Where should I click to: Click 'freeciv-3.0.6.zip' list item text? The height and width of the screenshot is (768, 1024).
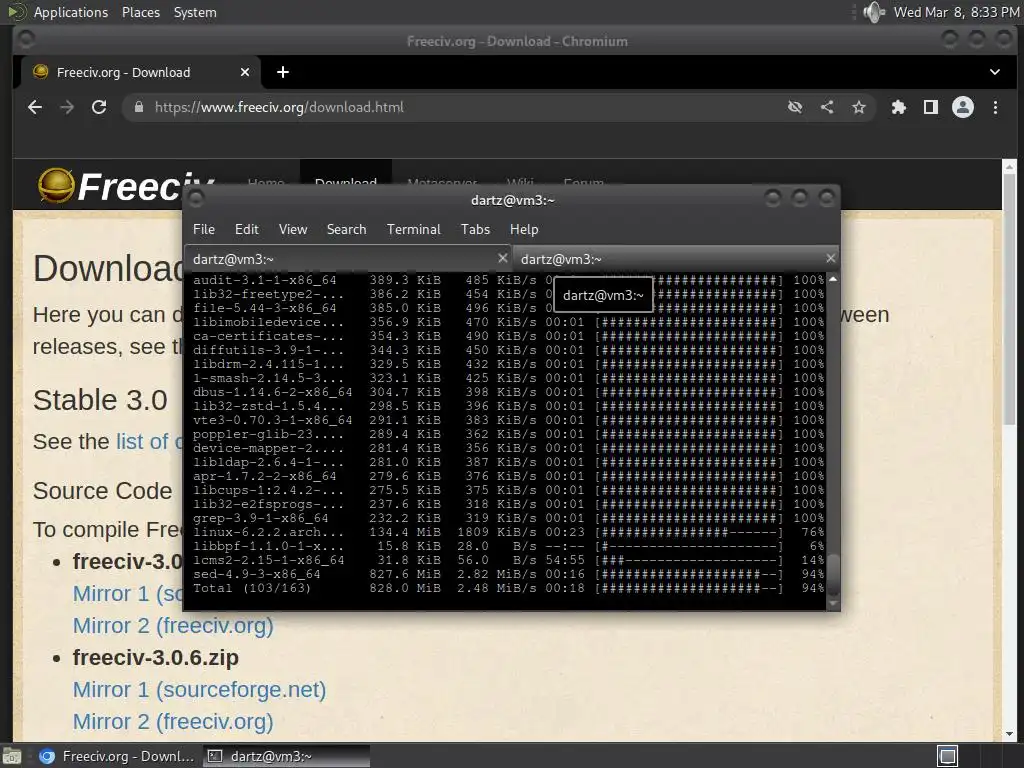155,658
